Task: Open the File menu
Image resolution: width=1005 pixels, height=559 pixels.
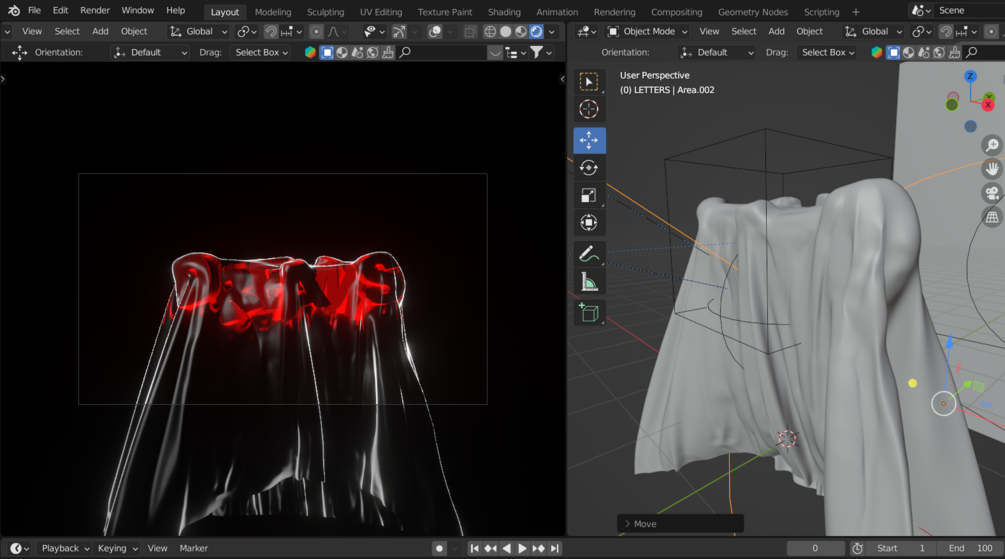Action: click(x=35, y=10)
